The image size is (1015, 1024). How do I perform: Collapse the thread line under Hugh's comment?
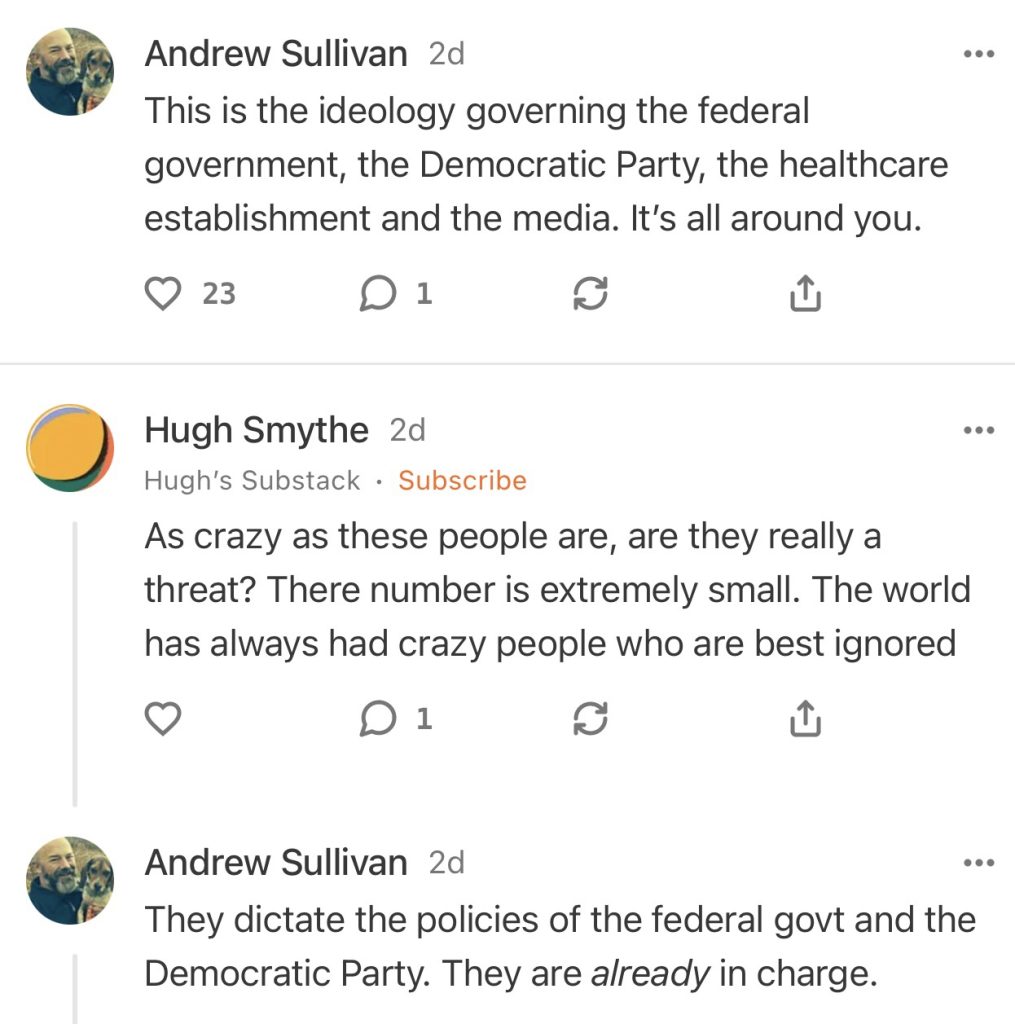(x=76, y=660)
